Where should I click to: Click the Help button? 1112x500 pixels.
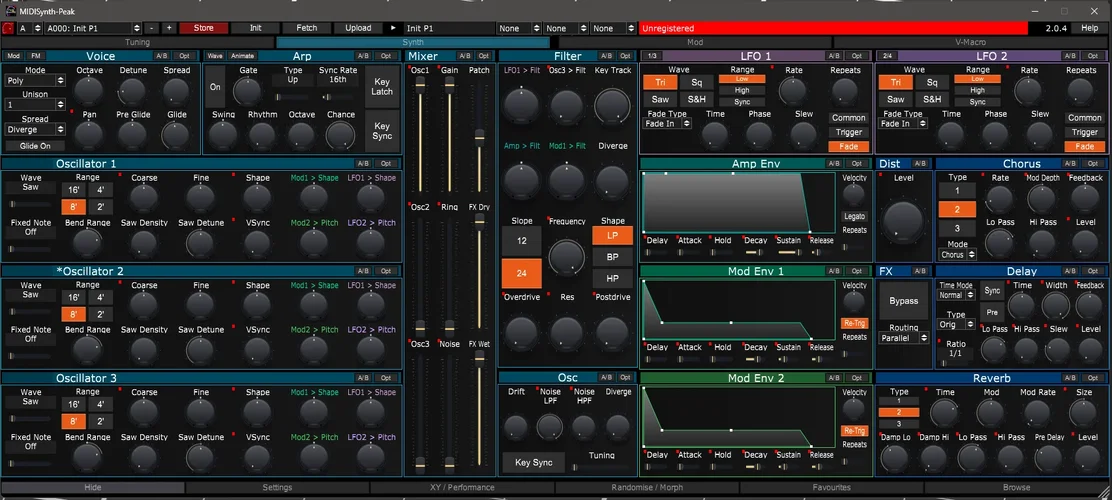1089,28
